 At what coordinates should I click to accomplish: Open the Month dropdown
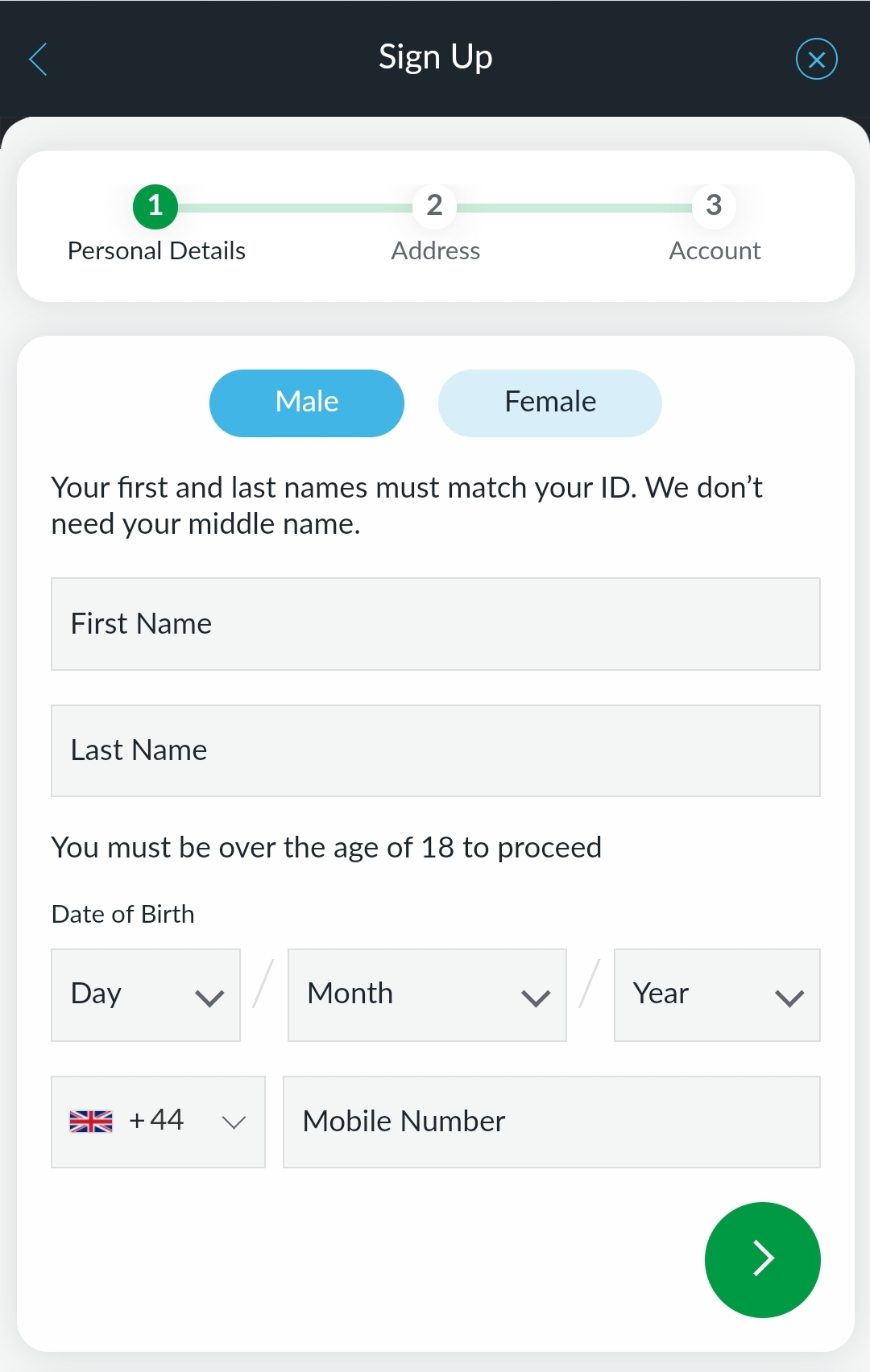point(427,995)
